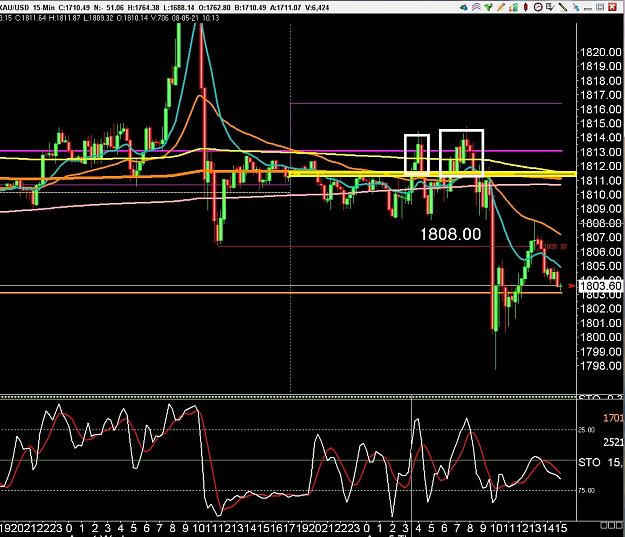
Task: Click the A:1711.07 ask value
Action: tap(286, 8)
